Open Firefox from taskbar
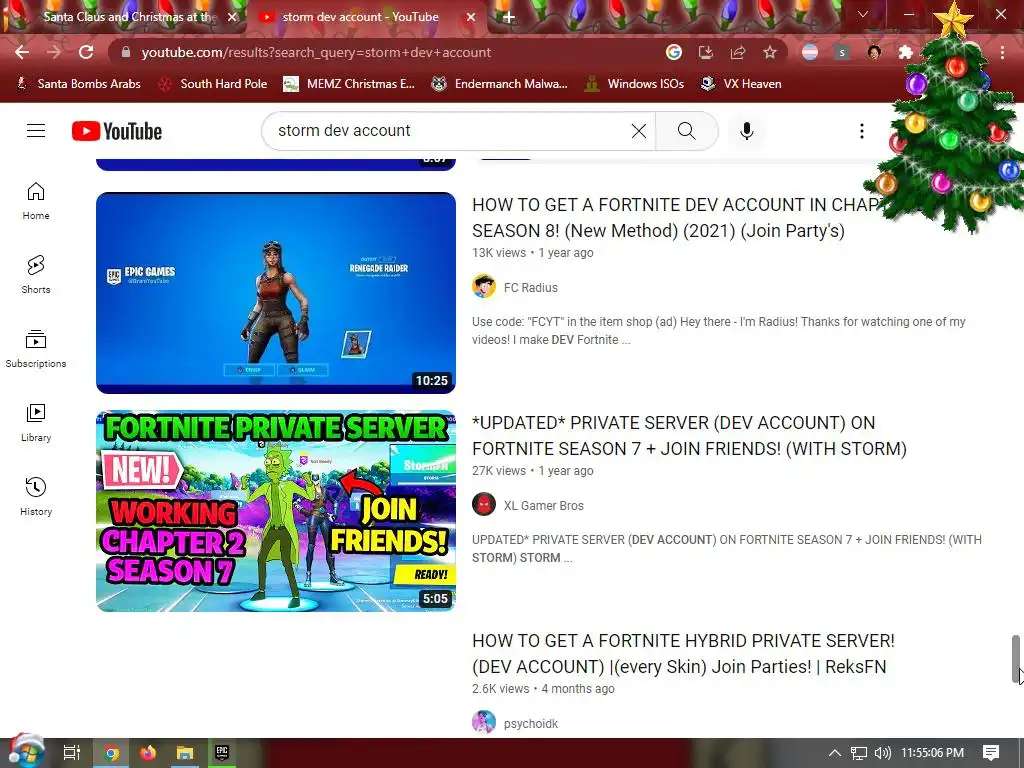The image size is (1024, 768). coord(148,753)
